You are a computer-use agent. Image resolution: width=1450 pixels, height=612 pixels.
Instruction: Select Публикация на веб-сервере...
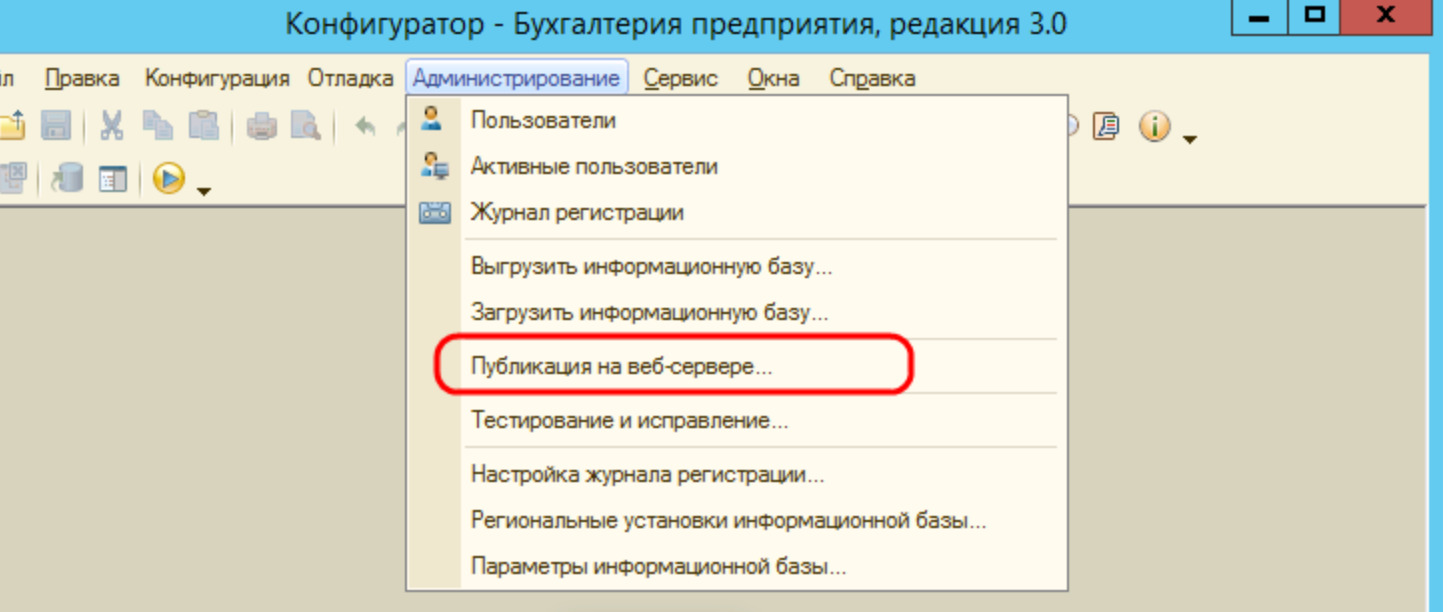click(737, 367)
